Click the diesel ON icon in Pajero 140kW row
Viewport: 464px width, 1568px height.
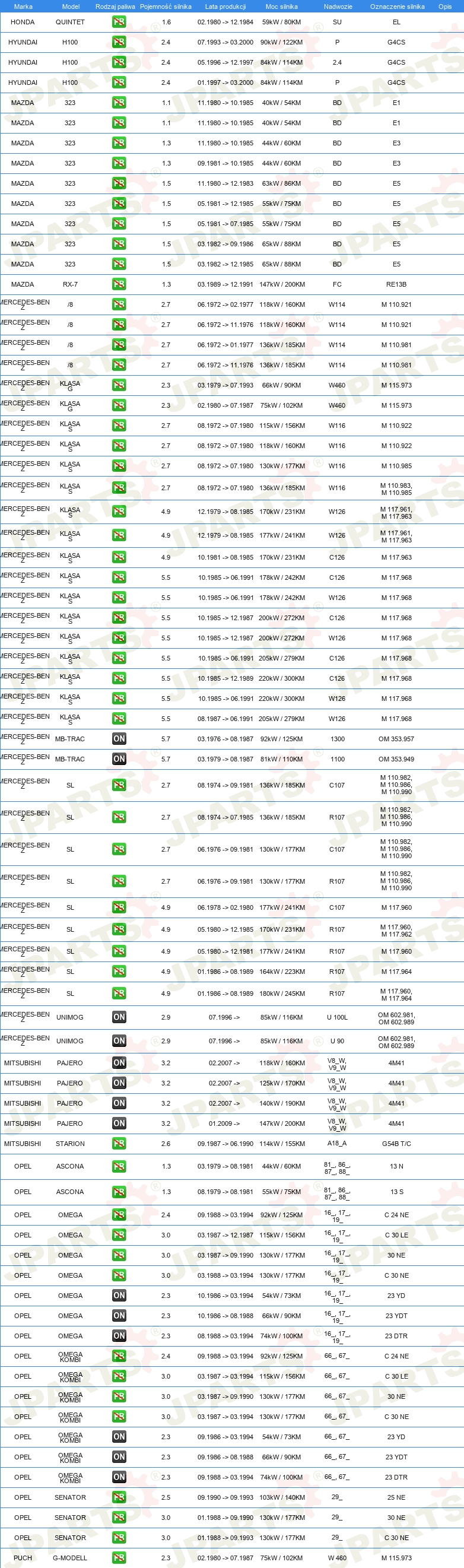click(x=119, y=1103)
